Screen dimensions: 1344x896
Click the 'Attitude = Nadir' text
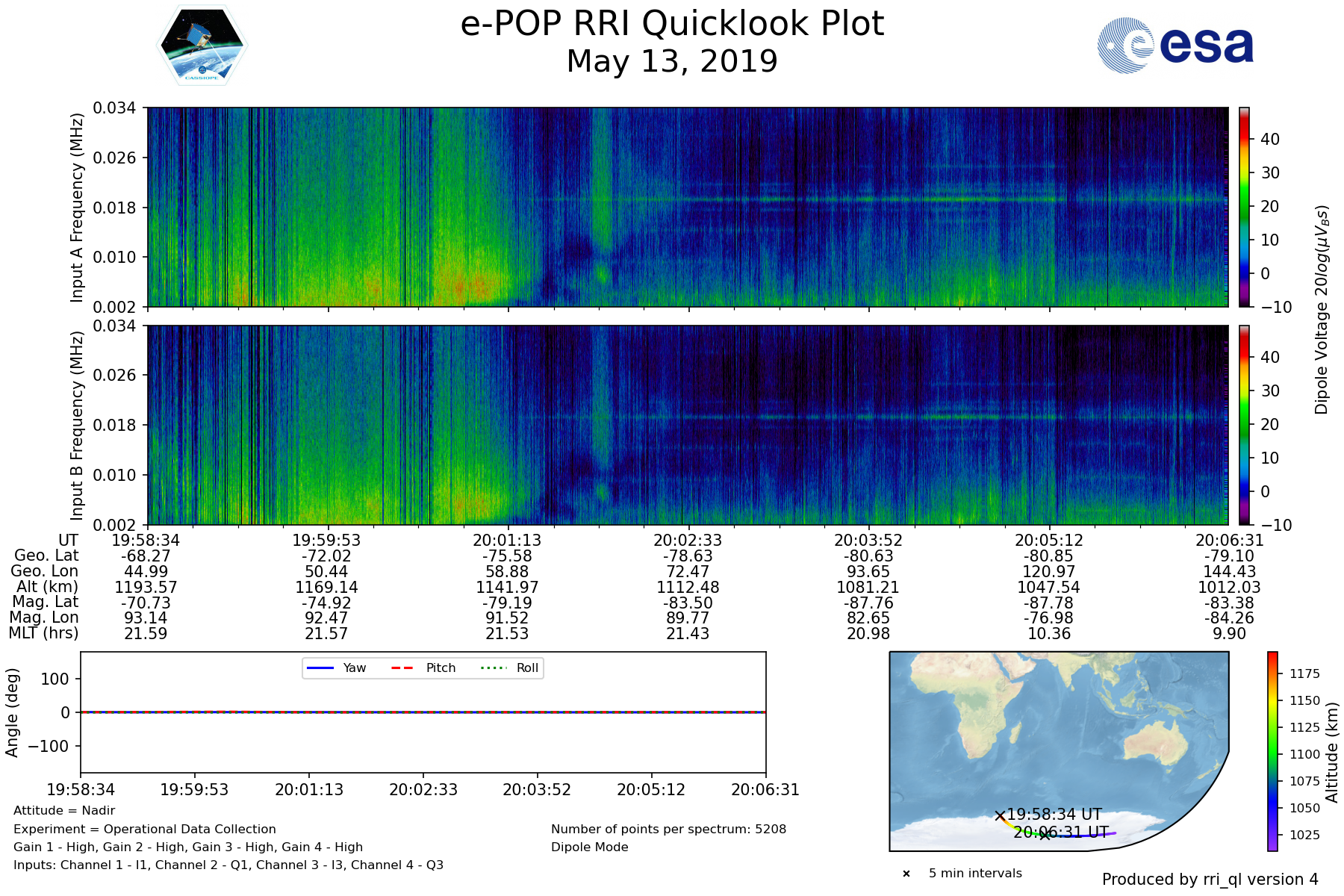point(64,811)
